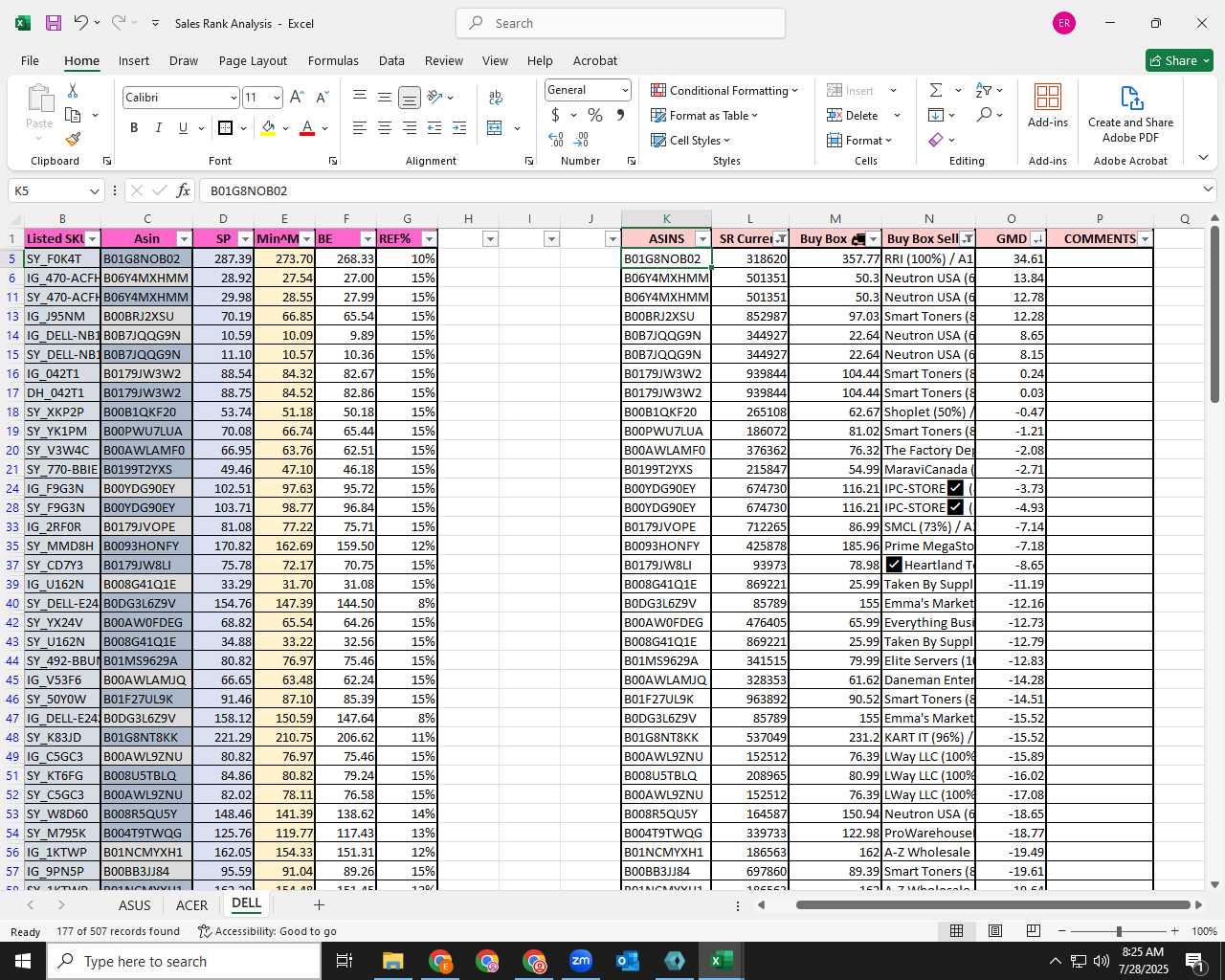Click the Cut scissors icon
The height and width of the screenshot is (980, 1225).
click(73, 90)
